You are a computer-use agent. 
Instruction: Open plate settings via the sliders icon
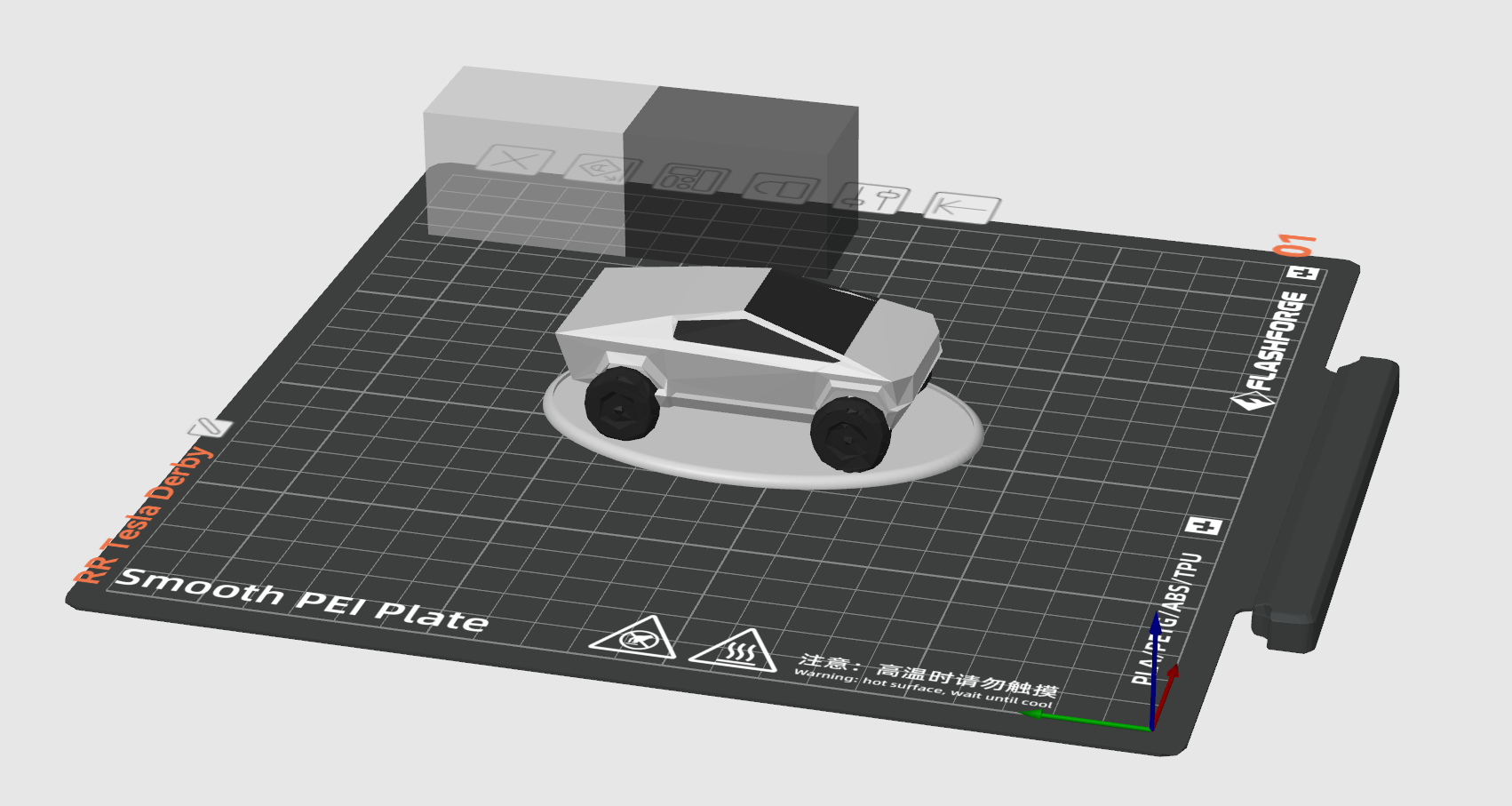click(872, 197)
